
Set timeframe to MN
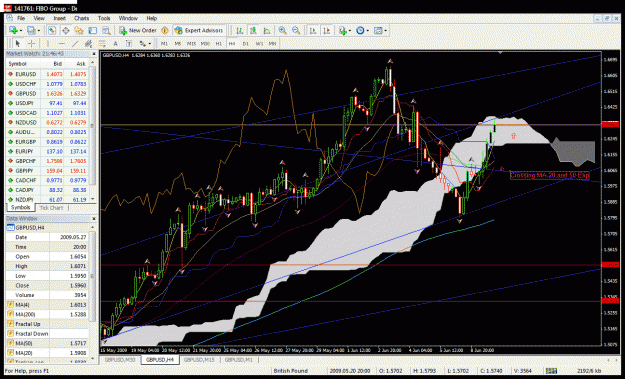272,43
